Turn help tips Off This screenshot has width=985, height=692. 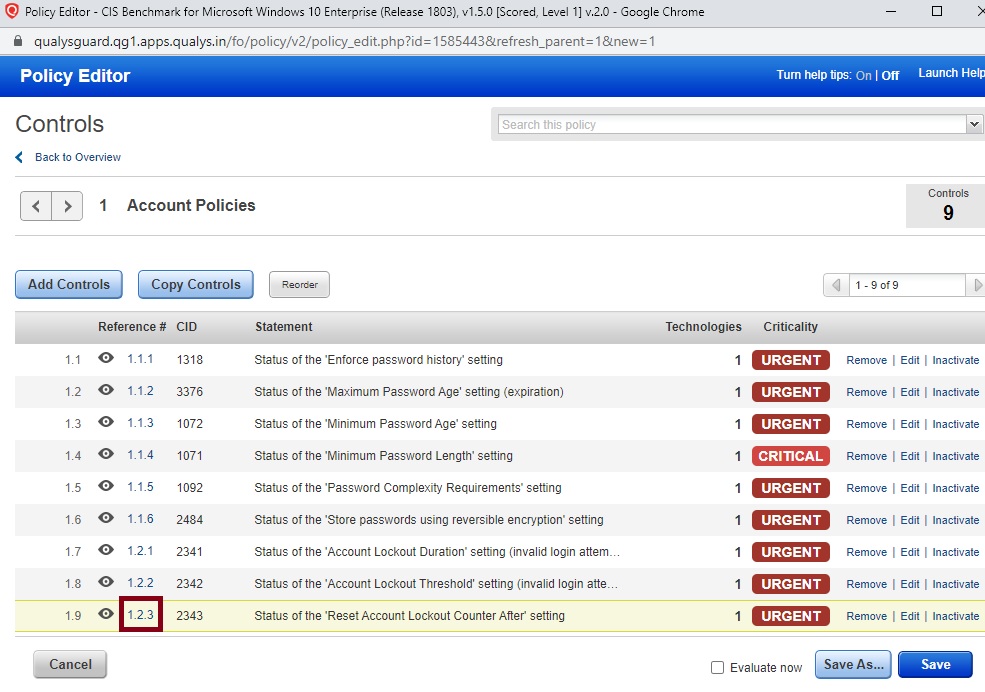tap(890, 75)
